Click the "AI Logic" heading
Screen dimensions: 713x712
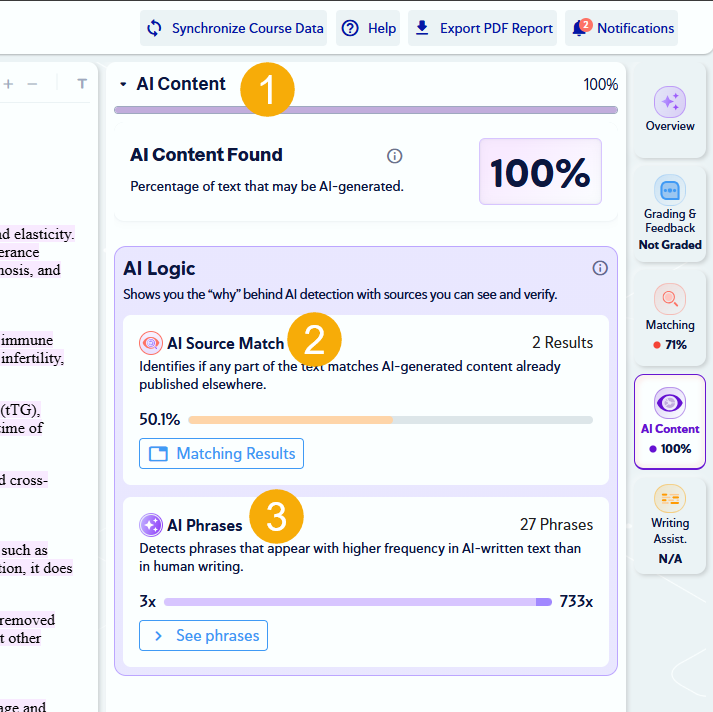click(x=159, y=268)
